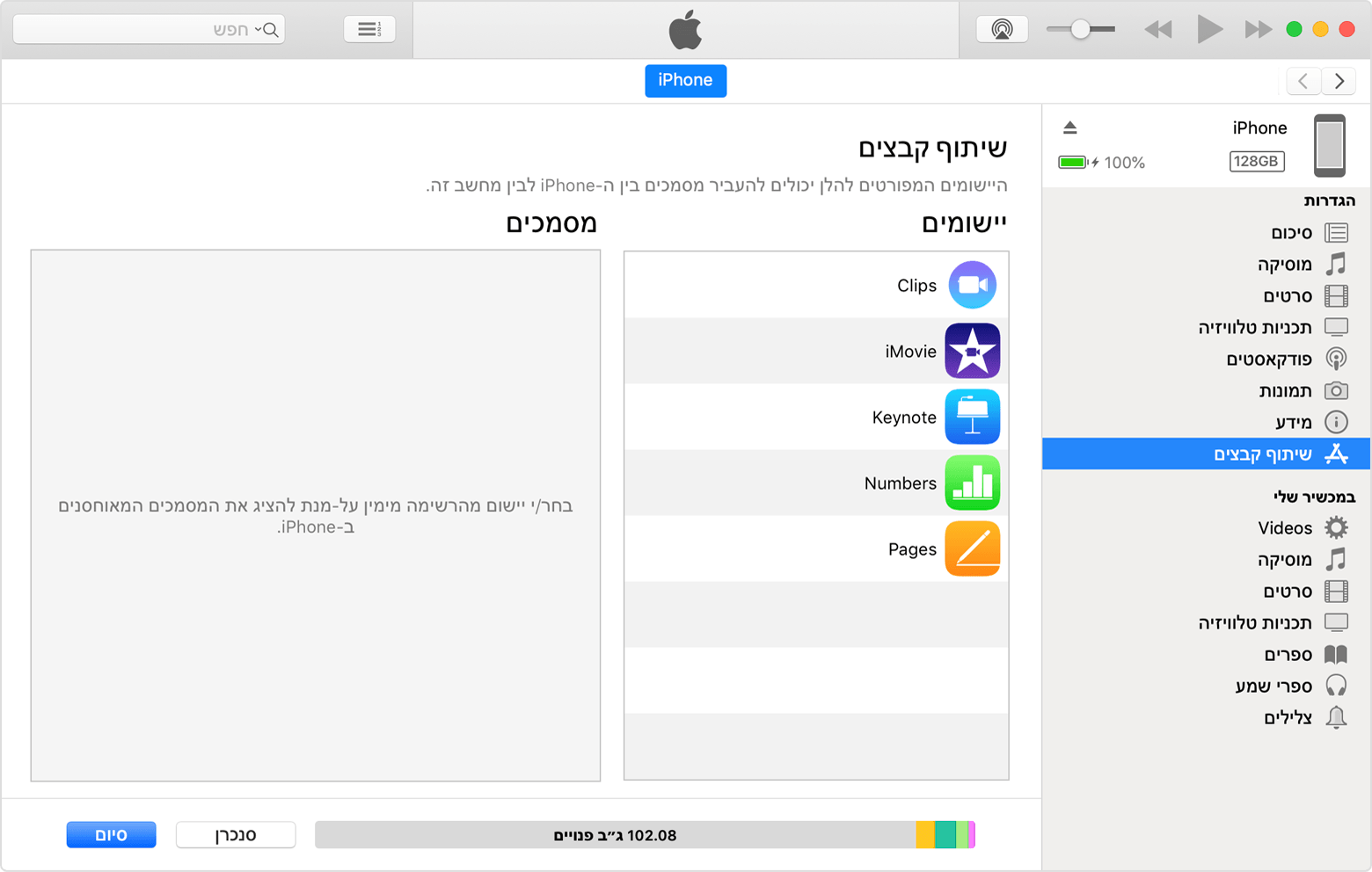The width and height of the screenshot is (1372, 872).
Task: Click the Pages app icon
Action: [x=973, y=549]
